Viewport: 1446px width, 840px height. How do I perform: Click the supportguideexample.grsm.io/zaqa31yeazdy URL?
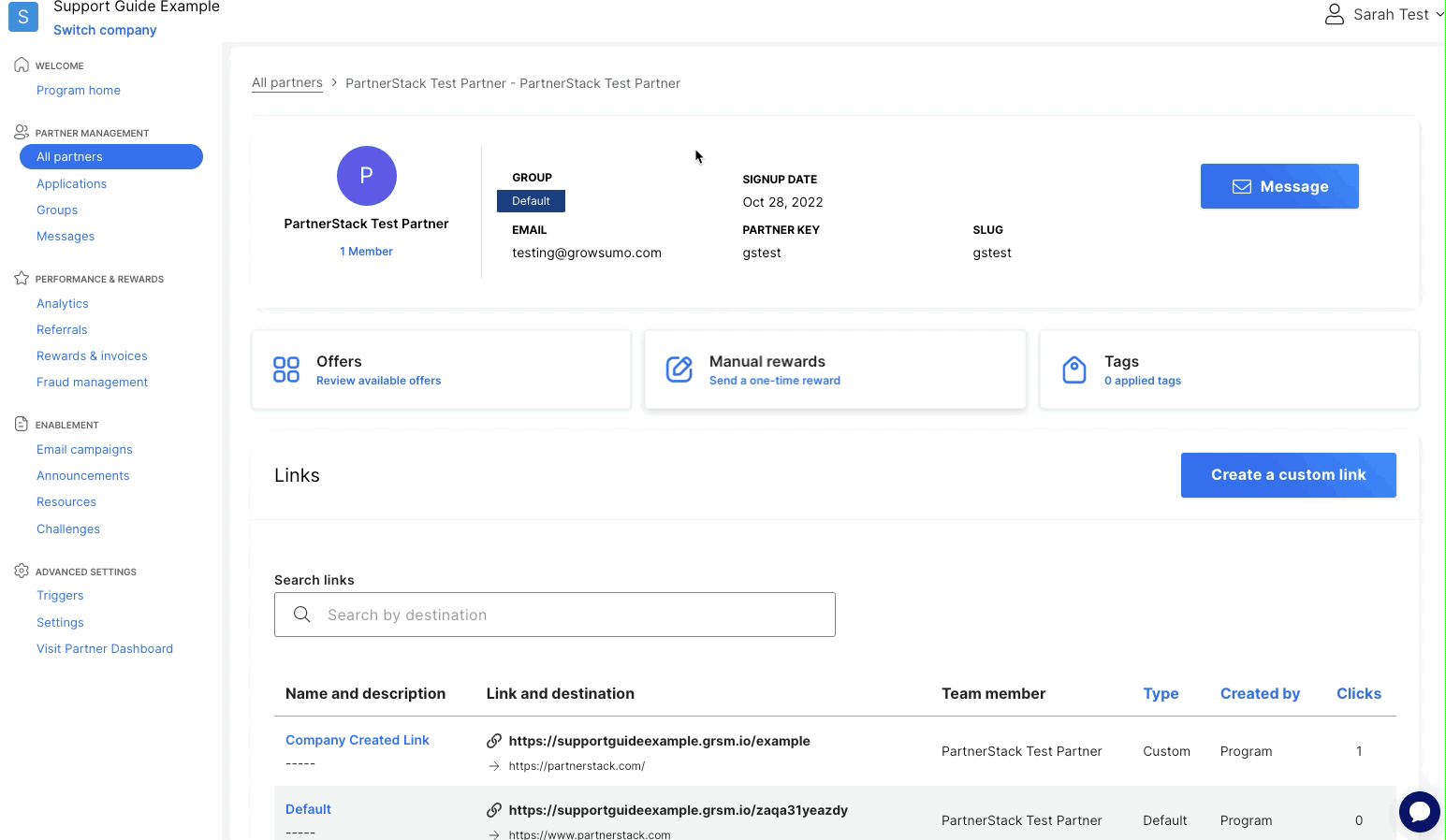(679, 810)
